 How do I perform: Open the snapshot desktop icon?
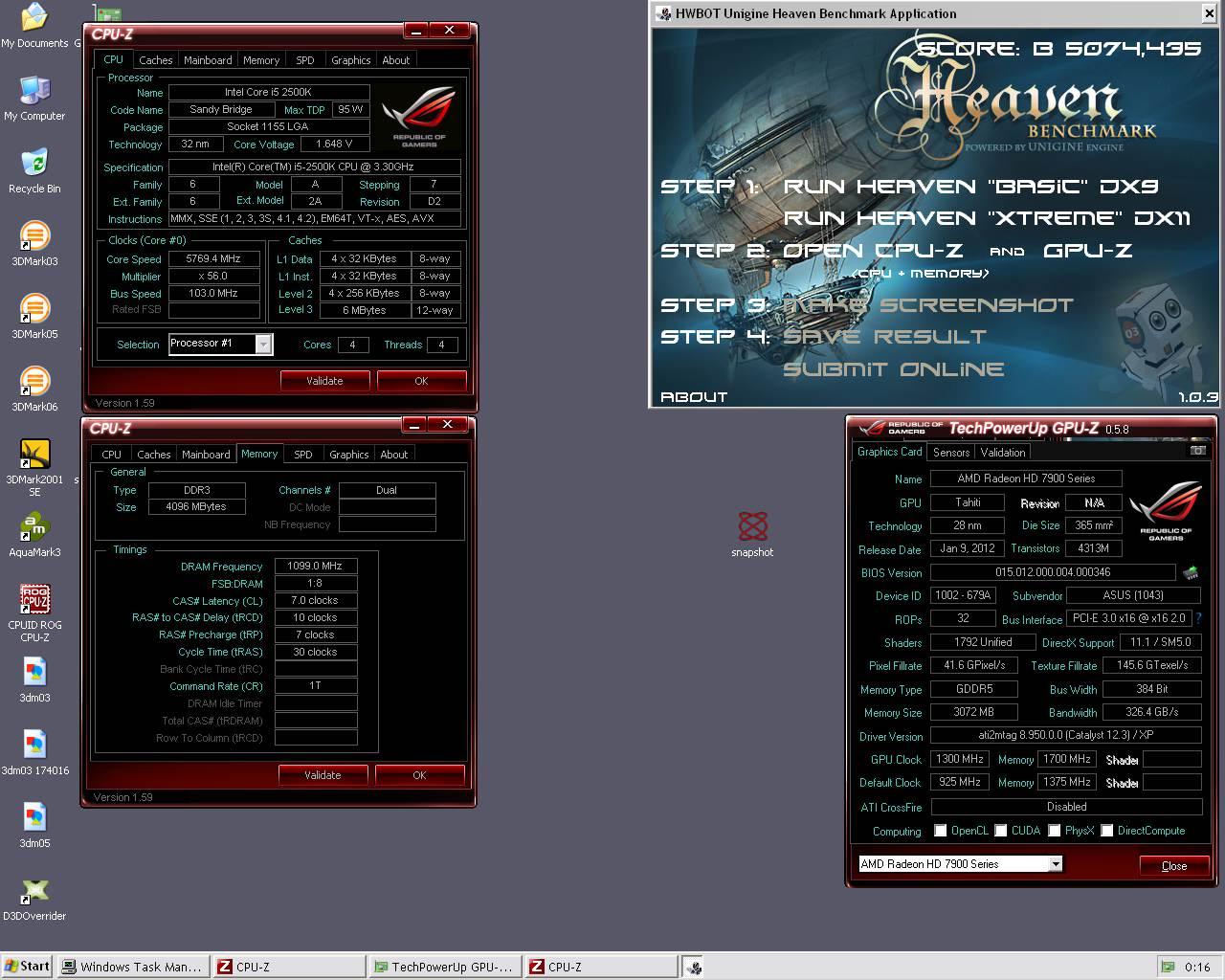tap(752, 534)
